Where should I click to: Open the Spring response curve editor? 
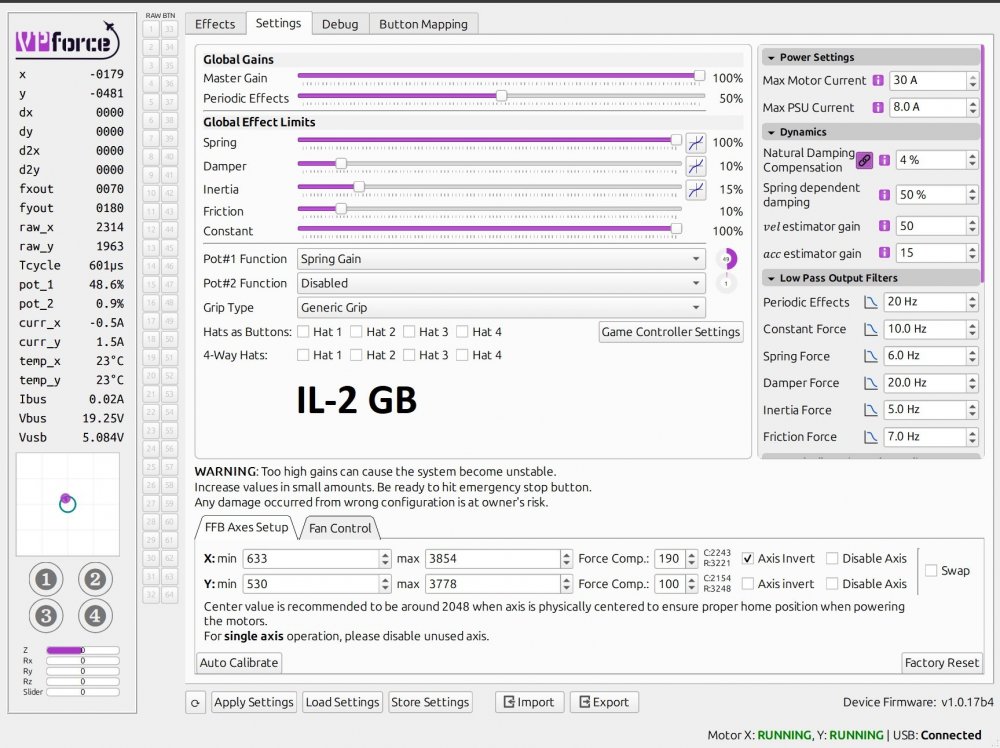click(x=696, y=142)
